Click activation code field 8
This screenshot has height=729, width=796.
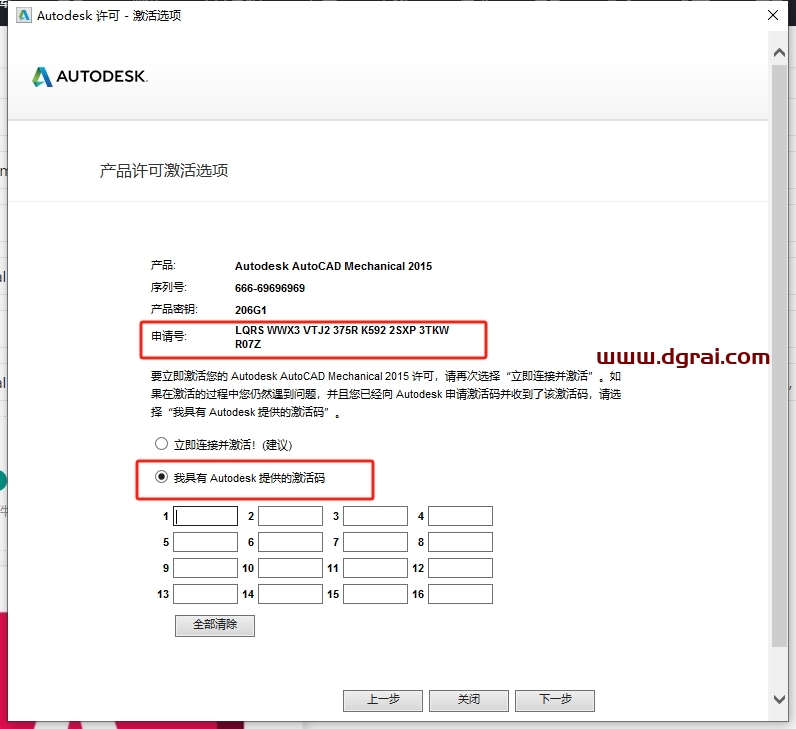click(460, 542)
